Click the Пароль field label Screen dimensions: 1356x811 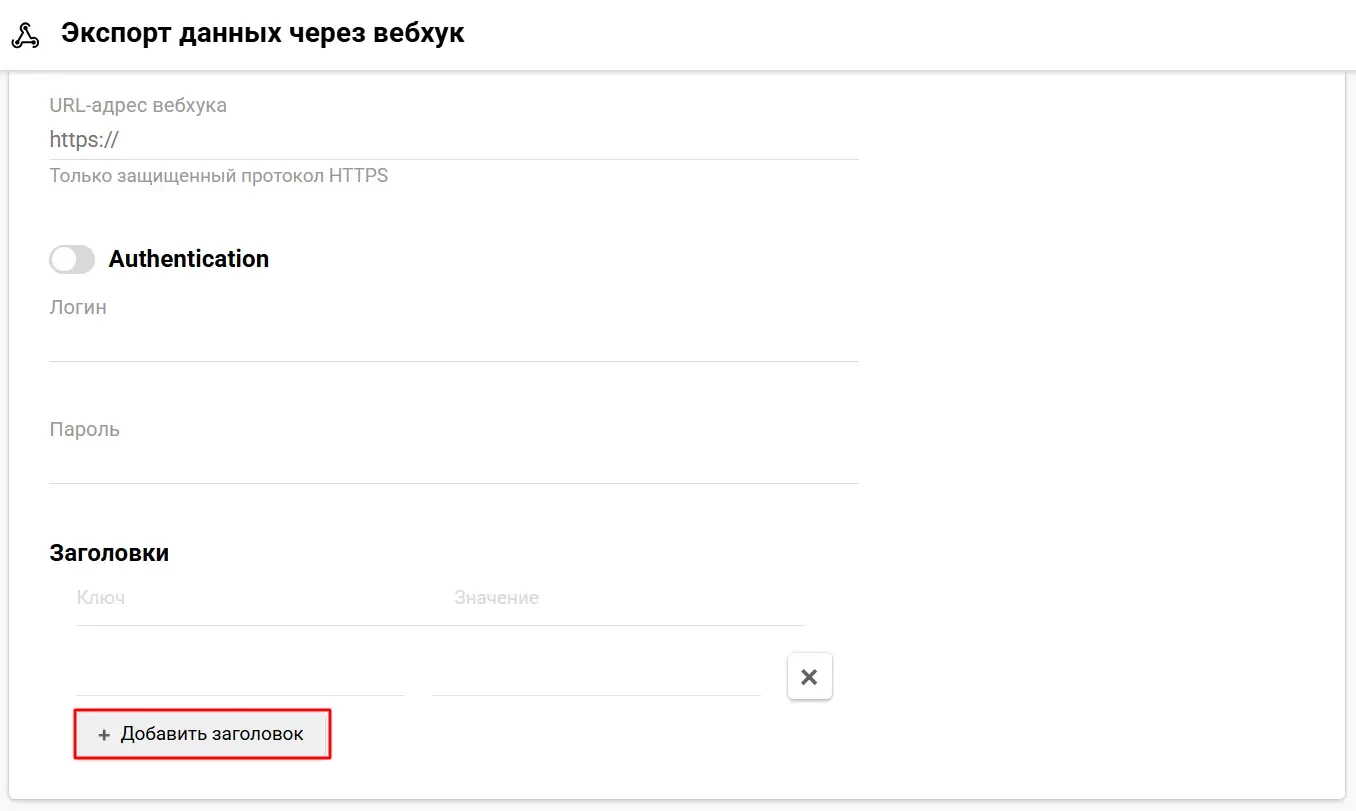click(84, 429)
